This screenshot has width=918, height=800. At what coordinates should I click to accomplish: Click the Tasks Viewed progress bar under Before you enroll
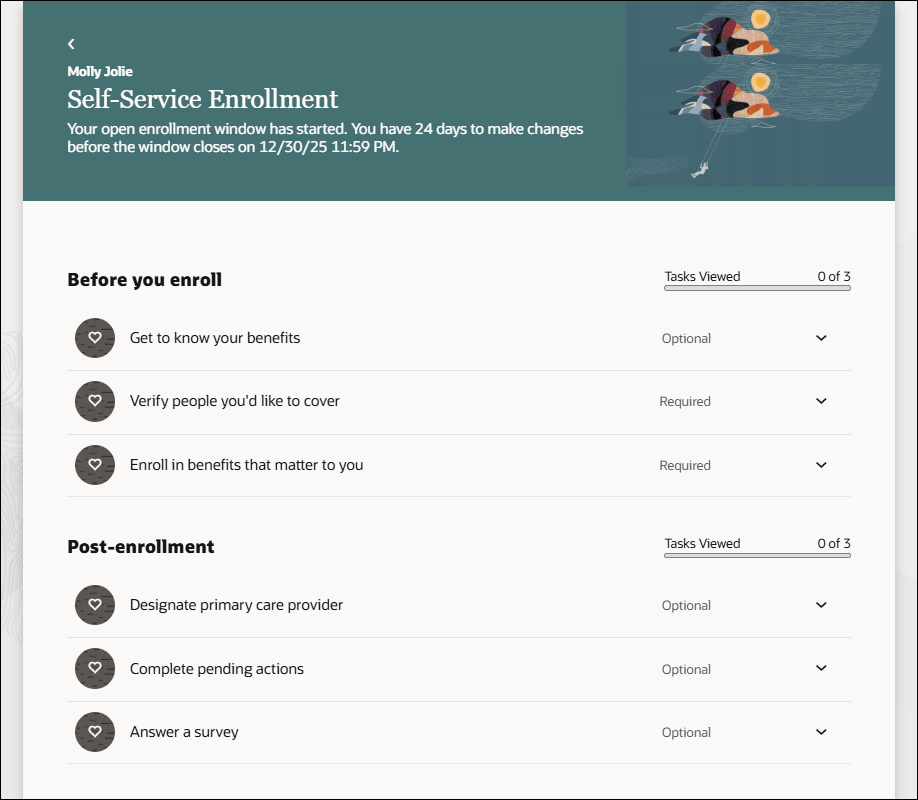756,287
